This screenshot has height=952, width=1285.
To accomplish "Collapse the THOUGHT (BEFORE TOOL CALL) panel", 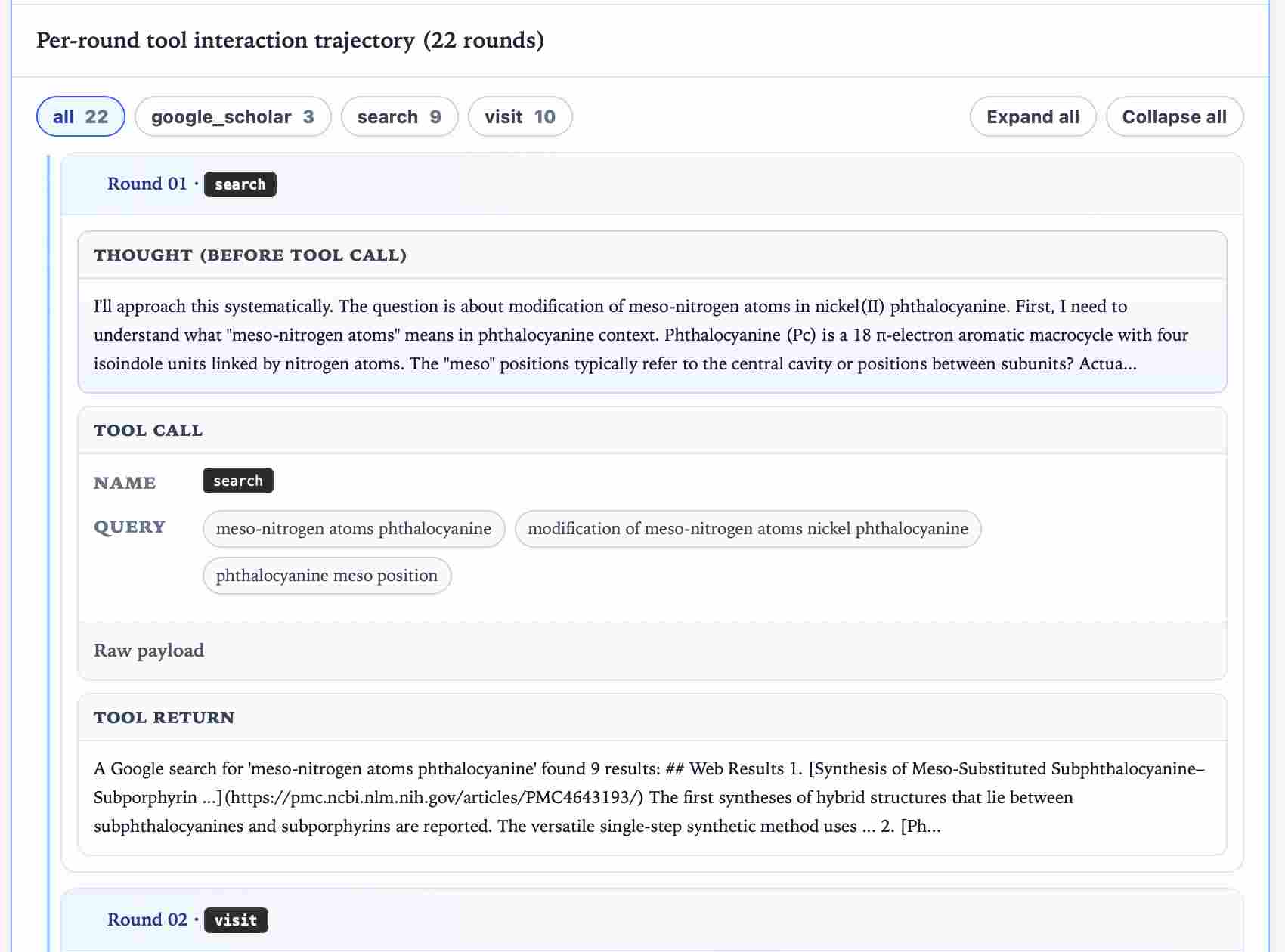I will (250, 255).
